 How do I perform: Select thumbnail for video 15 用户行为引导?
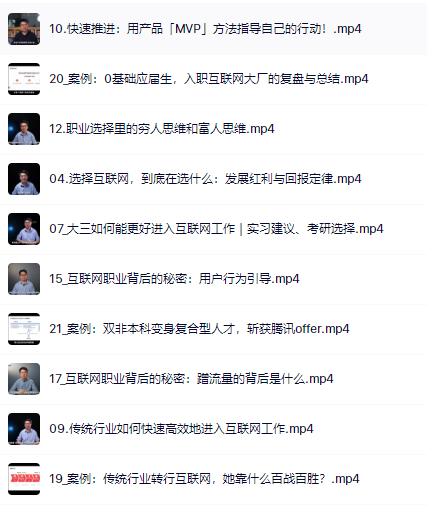24,279
